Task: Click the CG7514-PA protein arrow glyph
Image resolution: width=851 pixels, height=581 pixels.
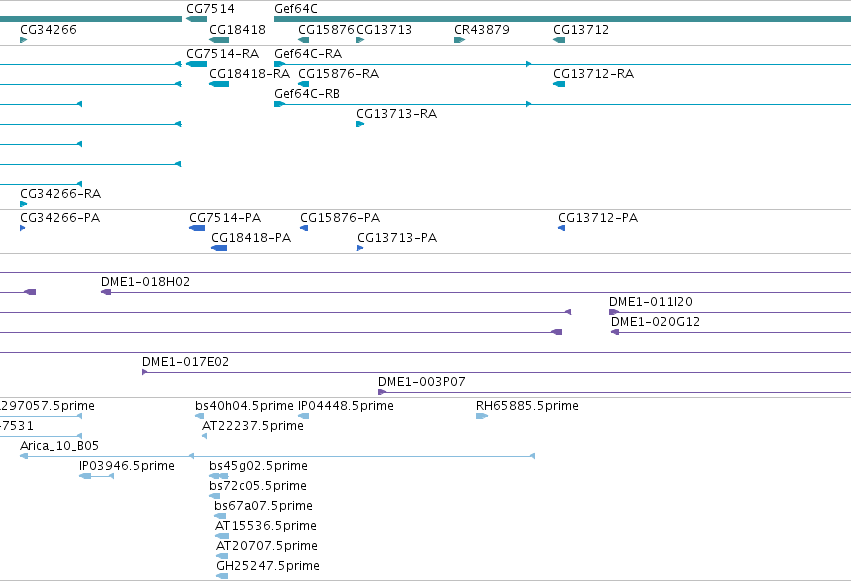Action: tap(197, 228)
